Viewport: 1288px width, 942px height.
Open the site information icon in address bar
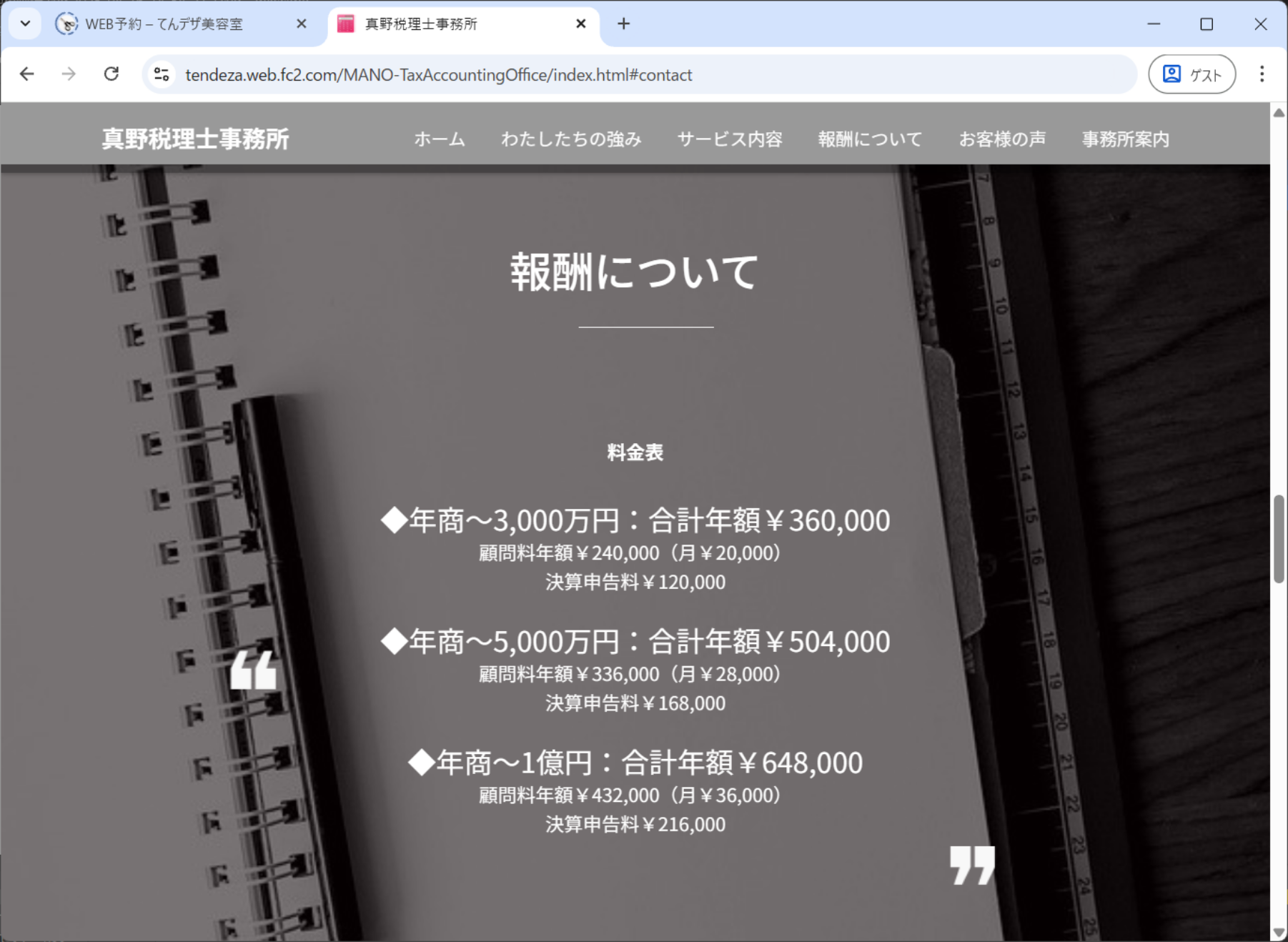click(162, 74)
